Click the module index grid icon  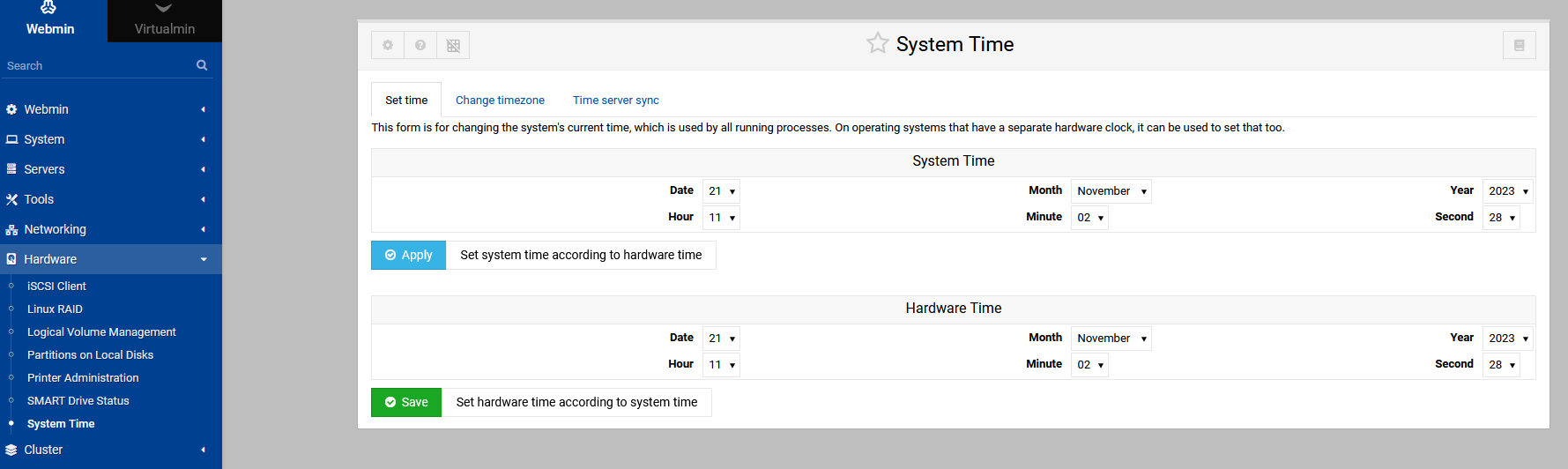(x=453, y=45)
